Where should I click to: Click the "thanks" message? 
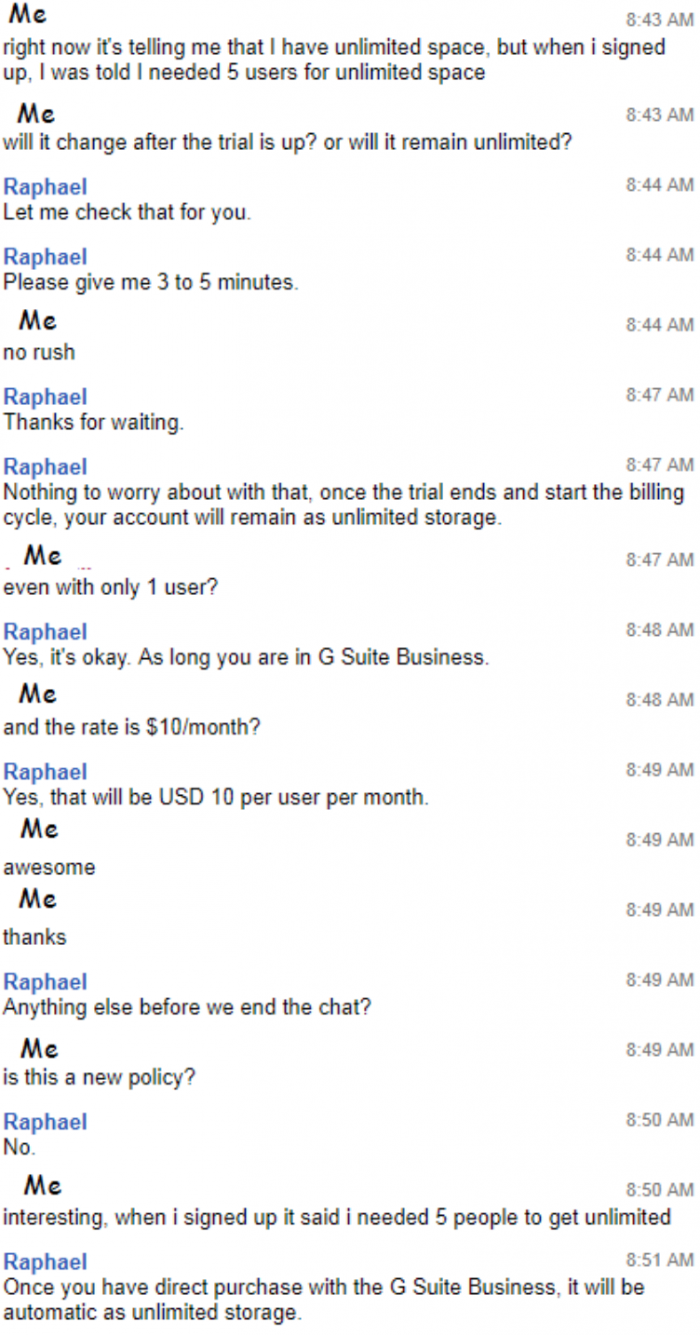tap(35, 938)
